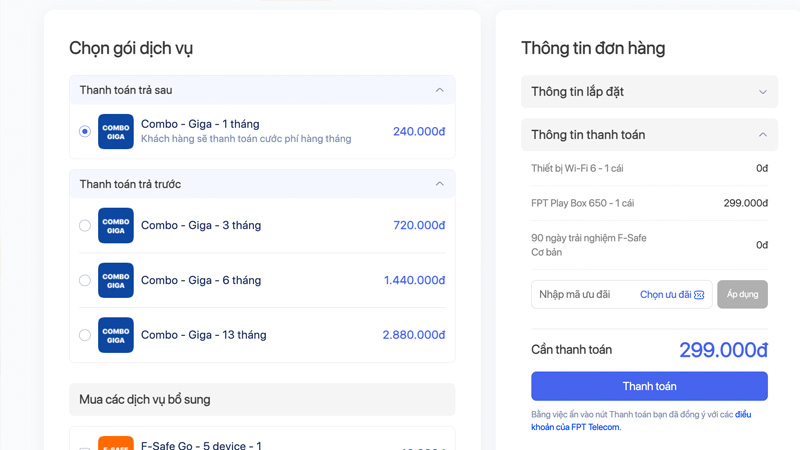Click the Nhập mã ưu đãi input field
800x450 pixels.
[582, 295]
